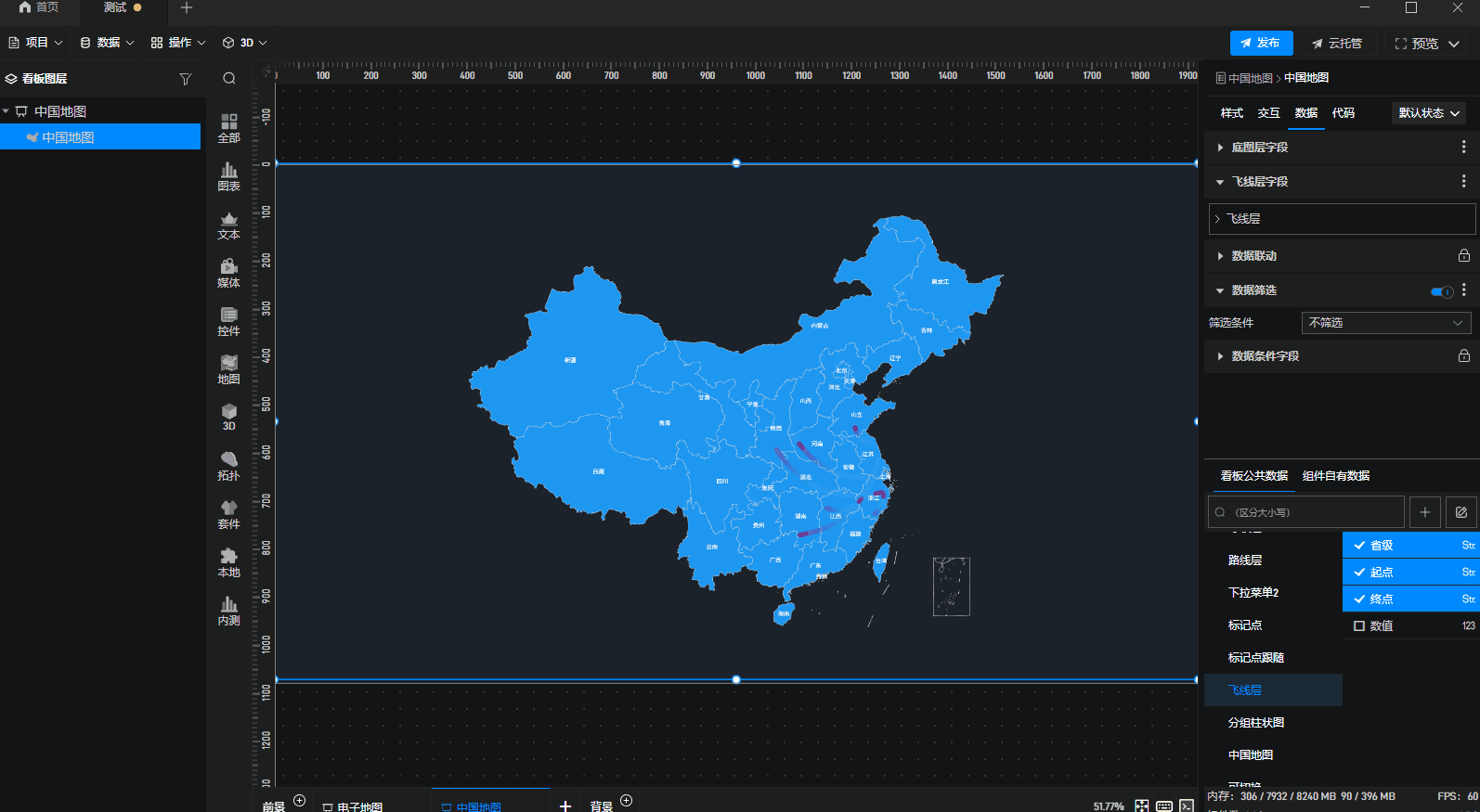The image size is (1480, 812).
Task: Check the 数值 field checkbox
Action: tap(1359, 626)
